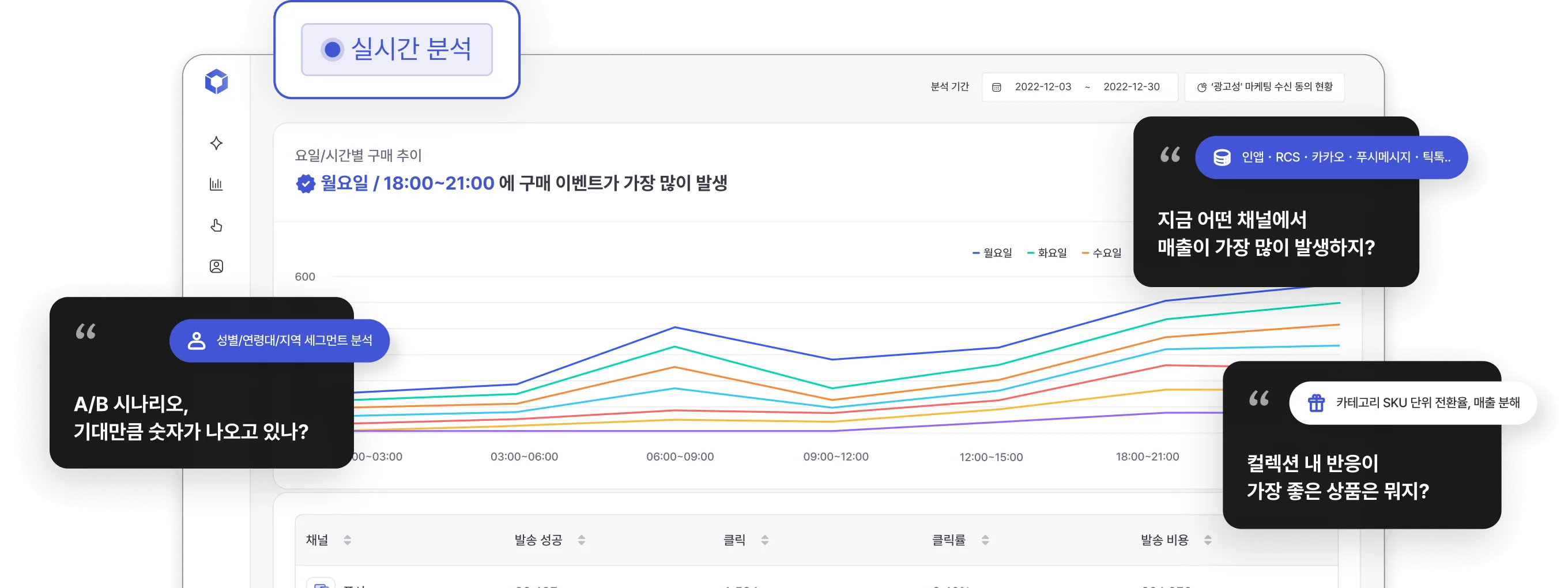
Task: Click the 06:00~09:00 axis label
Action: tap(680, 457)
